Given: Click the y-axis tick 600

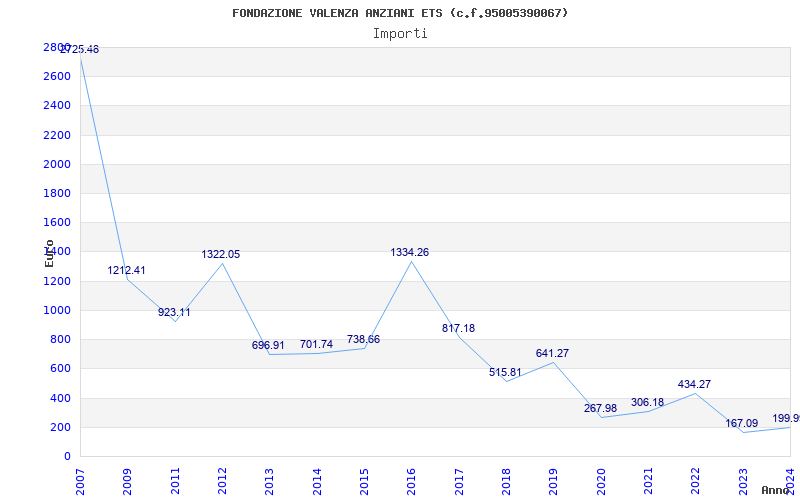Looking at the screenshot, I should click(x=60, y=368).
